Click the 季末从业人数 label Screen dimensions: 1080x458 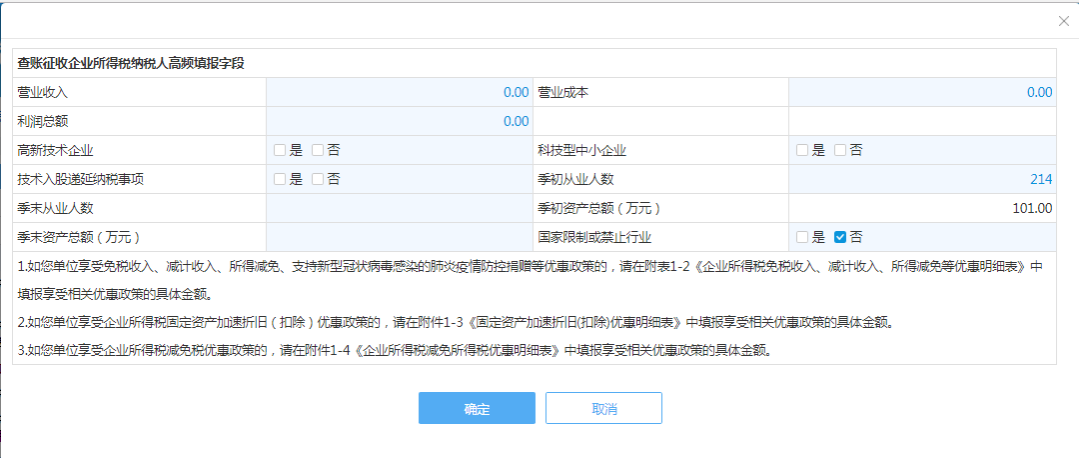[x=56, y=208]
